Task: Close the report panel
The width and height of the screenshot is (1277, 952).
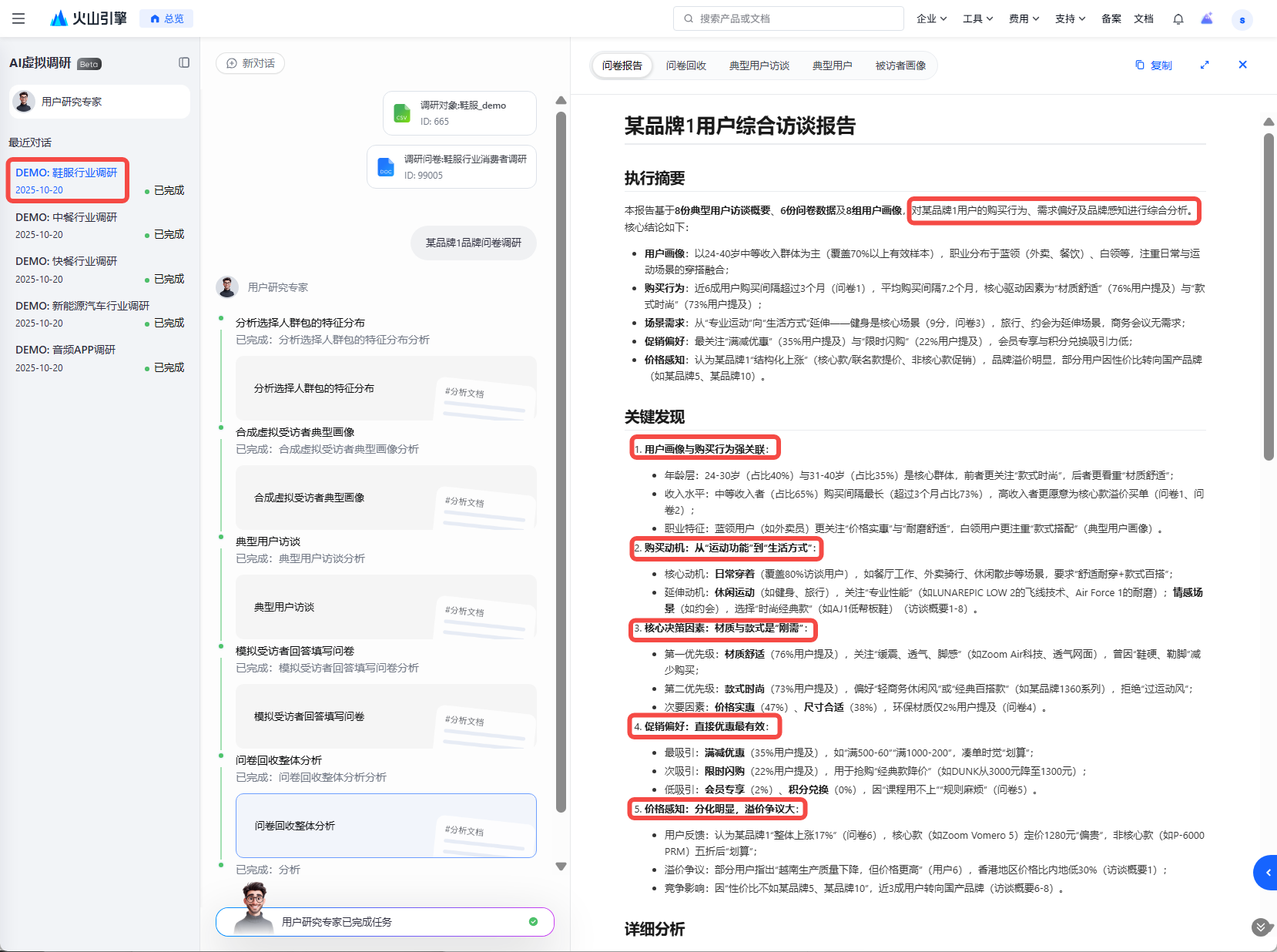Action: (x=1242, y=65)
